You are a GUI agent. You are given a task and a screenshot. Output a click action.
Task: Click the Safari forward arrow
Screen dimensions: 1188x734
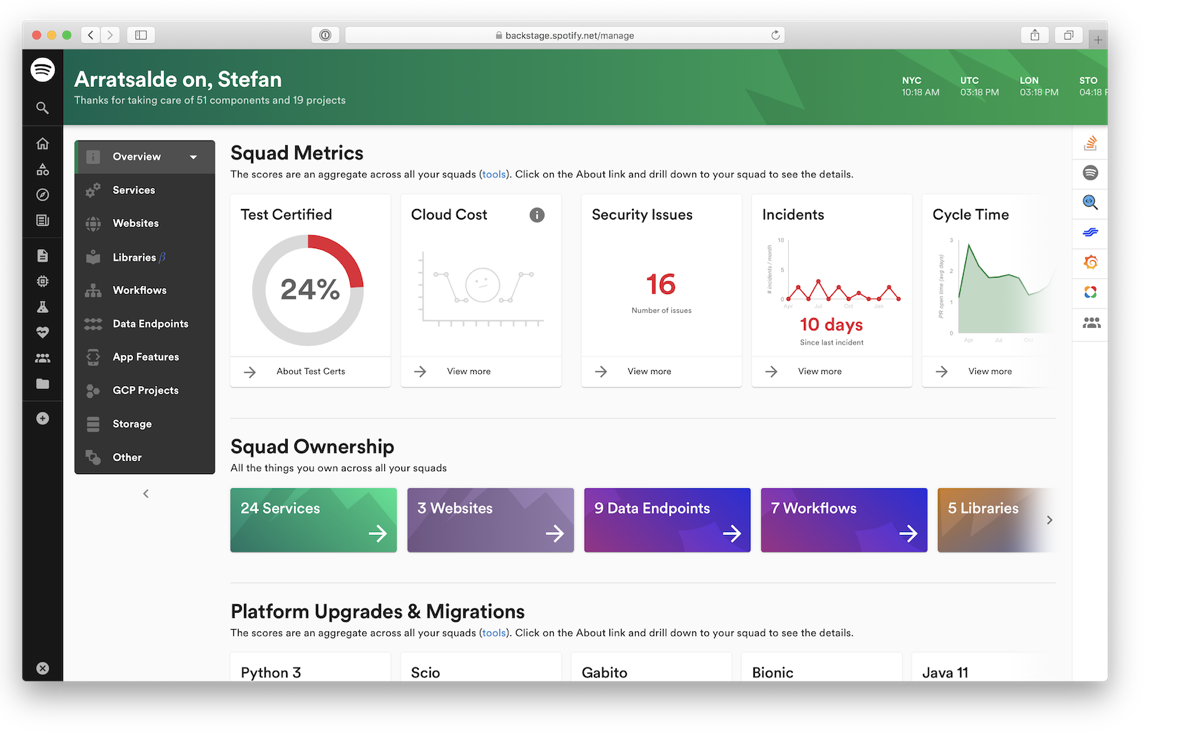click(x=111, y=35)
